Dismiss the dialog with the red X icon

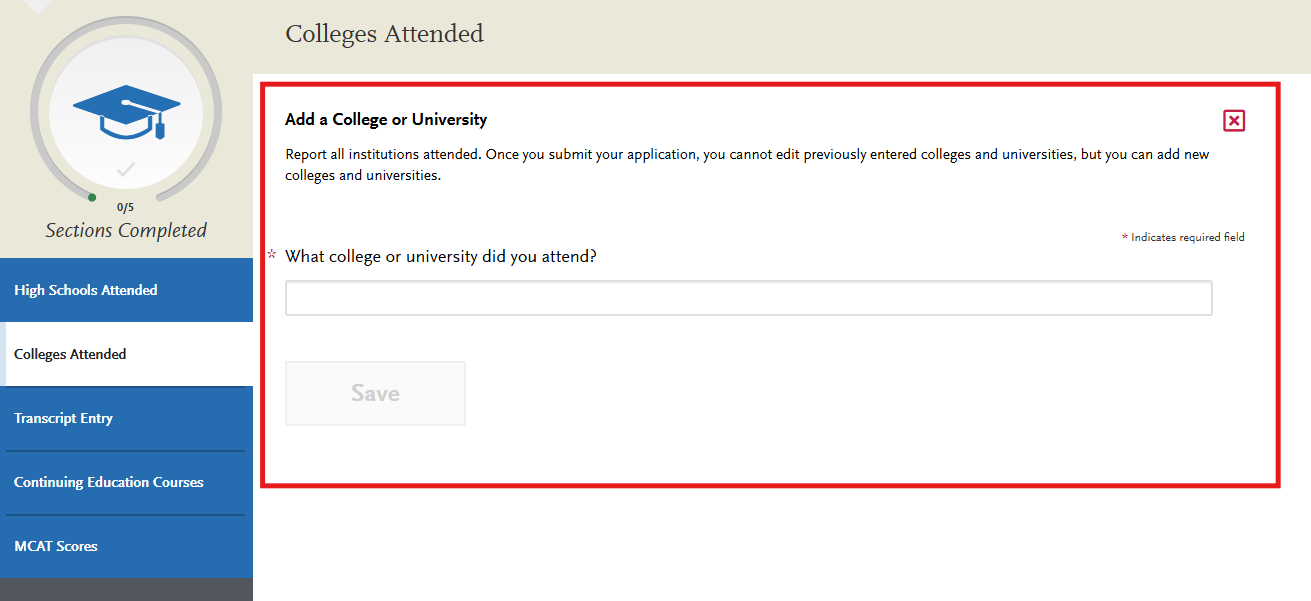point(1233,120)
